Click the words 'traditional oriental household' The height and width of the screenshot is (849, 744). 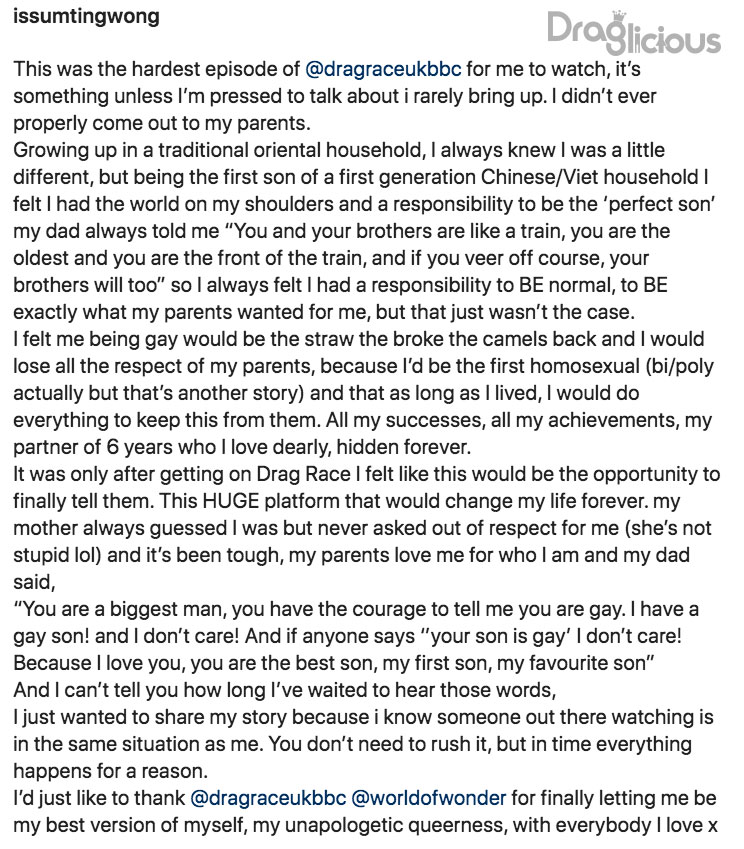click(x=290, y=150)
